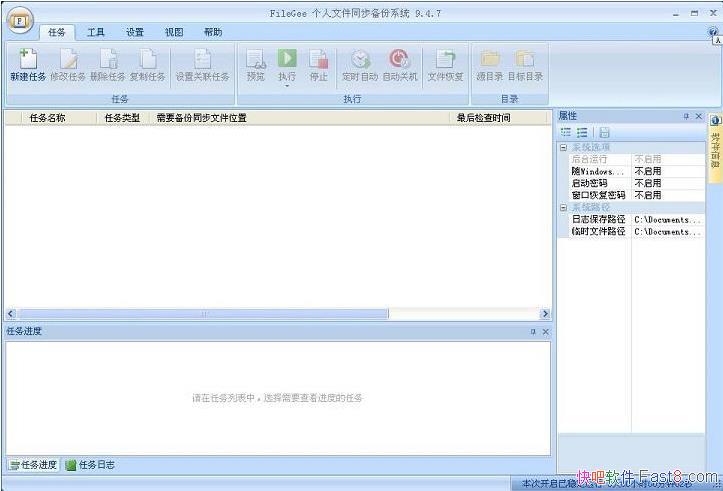The height and width of the screenshot is (491, 723).
Task: Select the 临时文件路径 property row
Action: [637, 231]
